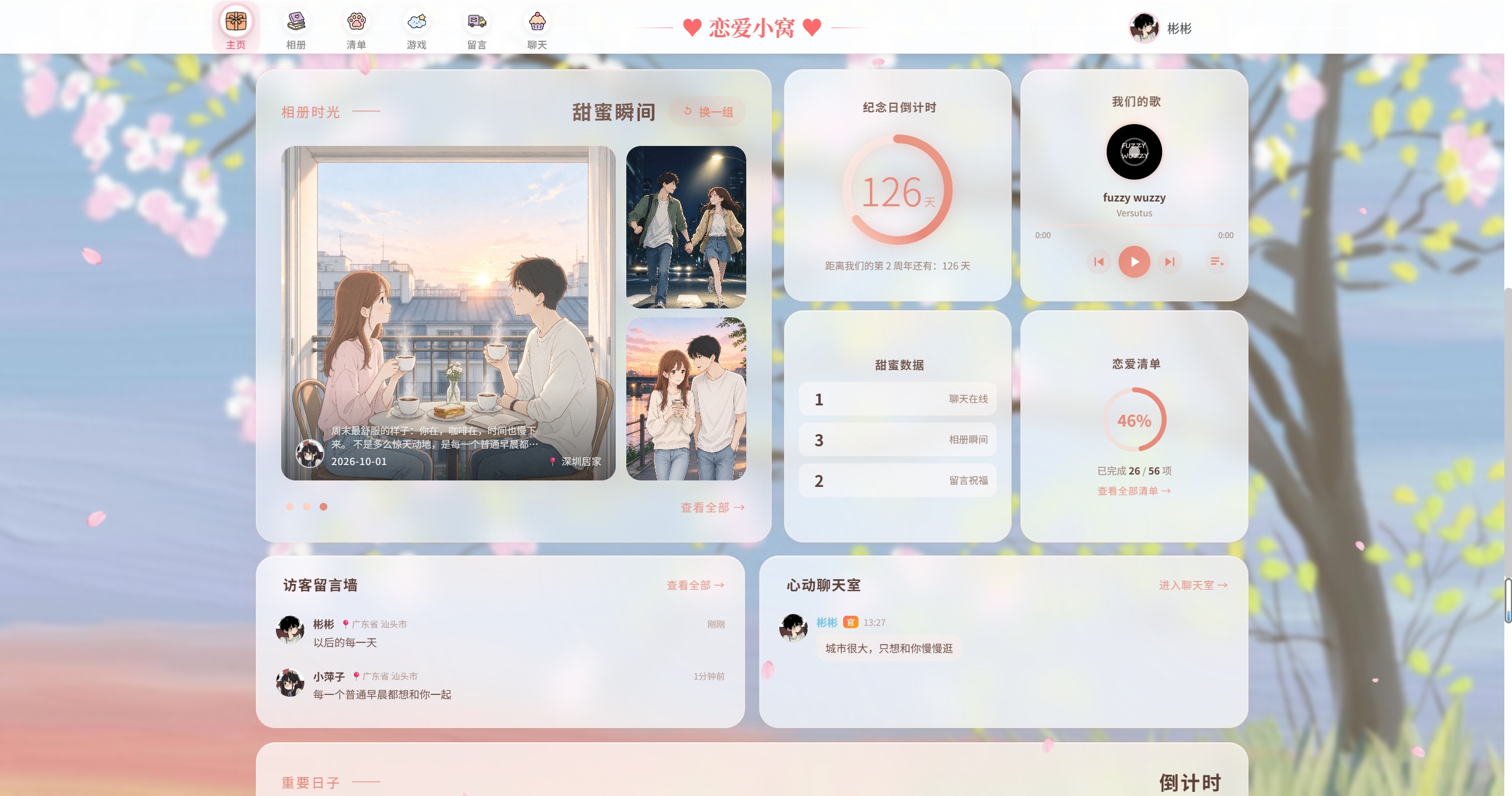
Task: Click the 留言祝福 stat row
Action: 898,480
